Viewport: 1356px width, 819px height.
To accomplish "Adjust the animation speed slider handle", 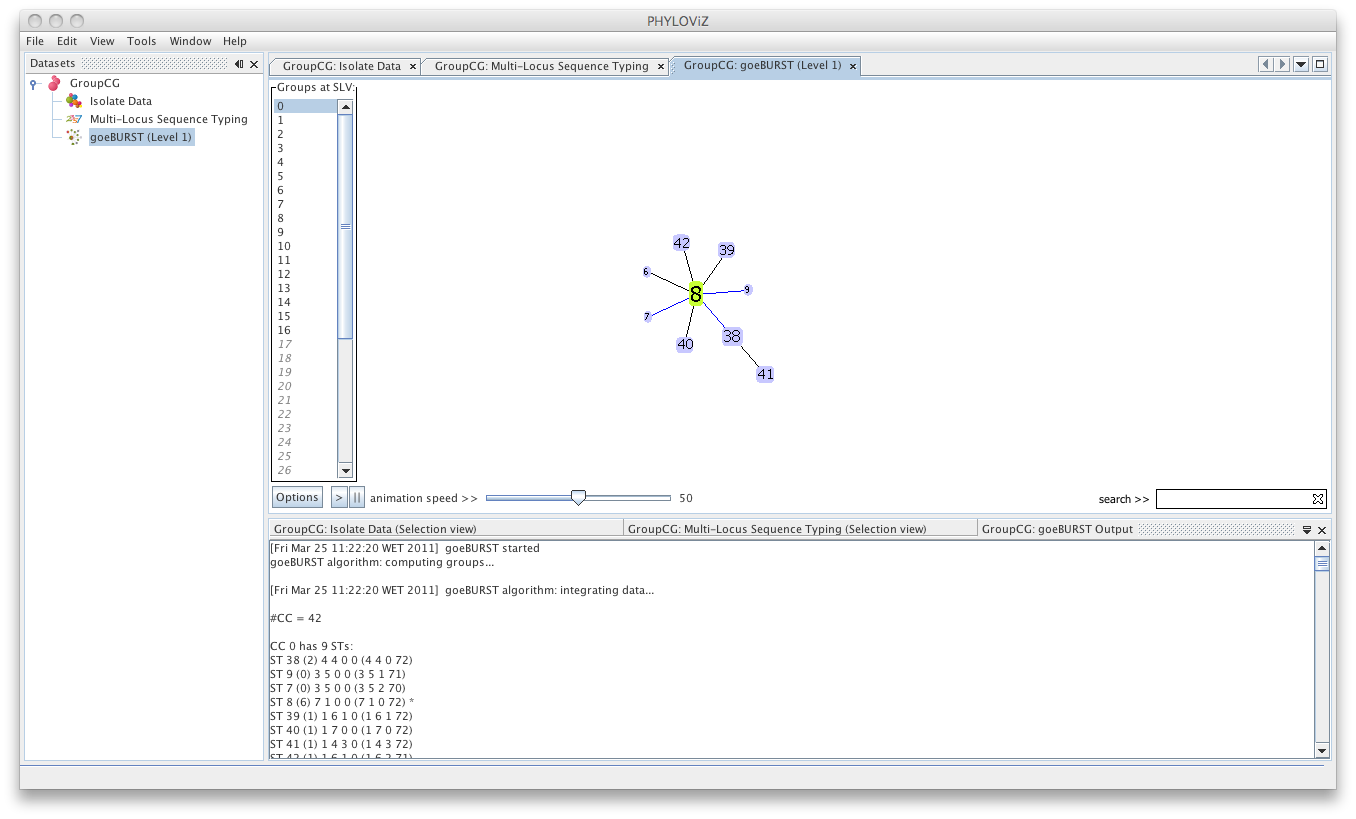I will click(578, 497).
